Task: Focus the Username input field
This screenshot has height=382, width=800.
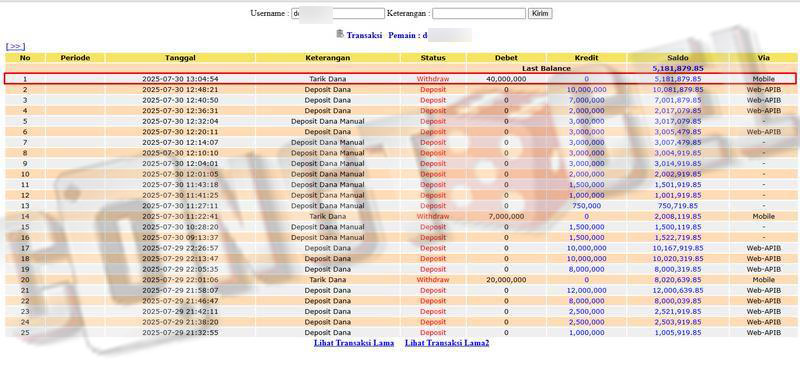Action: 338,13
